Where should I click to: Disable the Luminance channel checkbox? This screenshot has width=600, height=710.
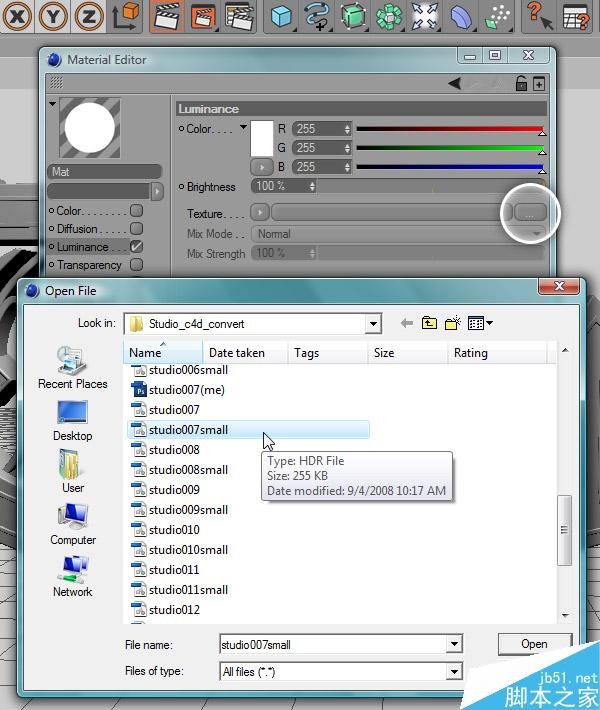(136, 246)
